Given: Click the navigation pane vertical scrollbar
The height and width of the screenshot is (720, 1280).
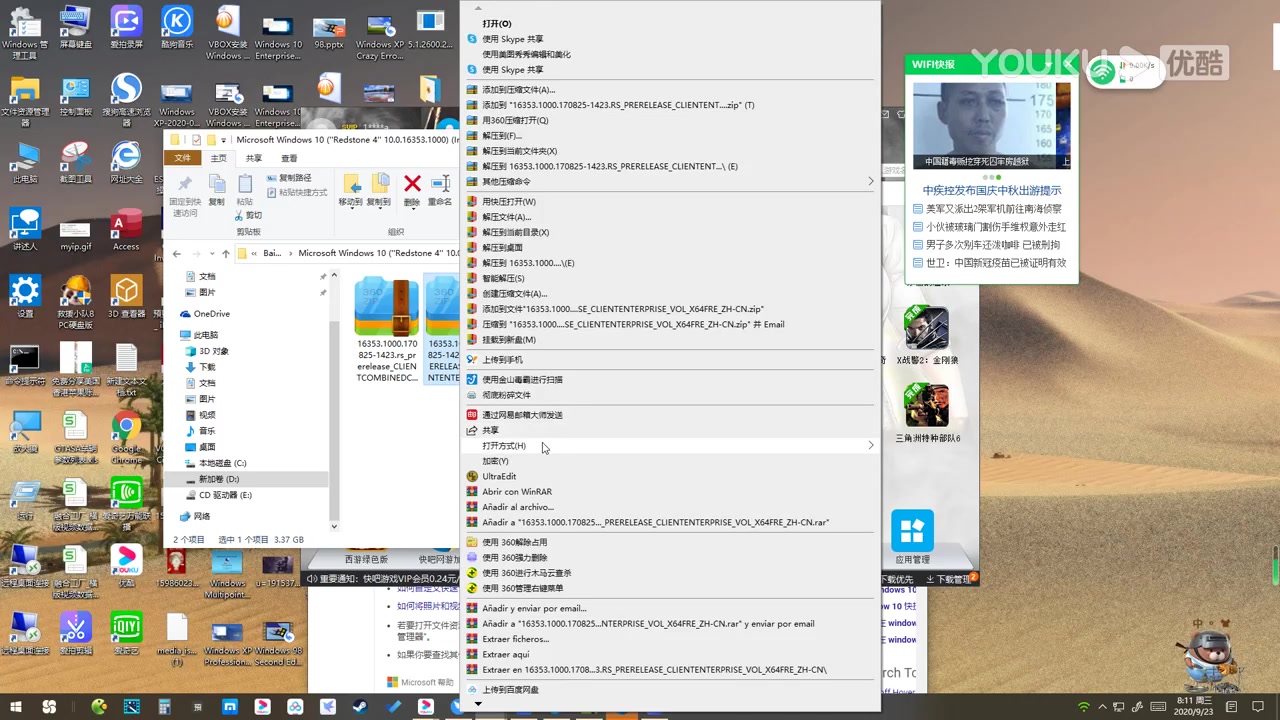Looking at the screenshot, I should (x=334, y=400).
